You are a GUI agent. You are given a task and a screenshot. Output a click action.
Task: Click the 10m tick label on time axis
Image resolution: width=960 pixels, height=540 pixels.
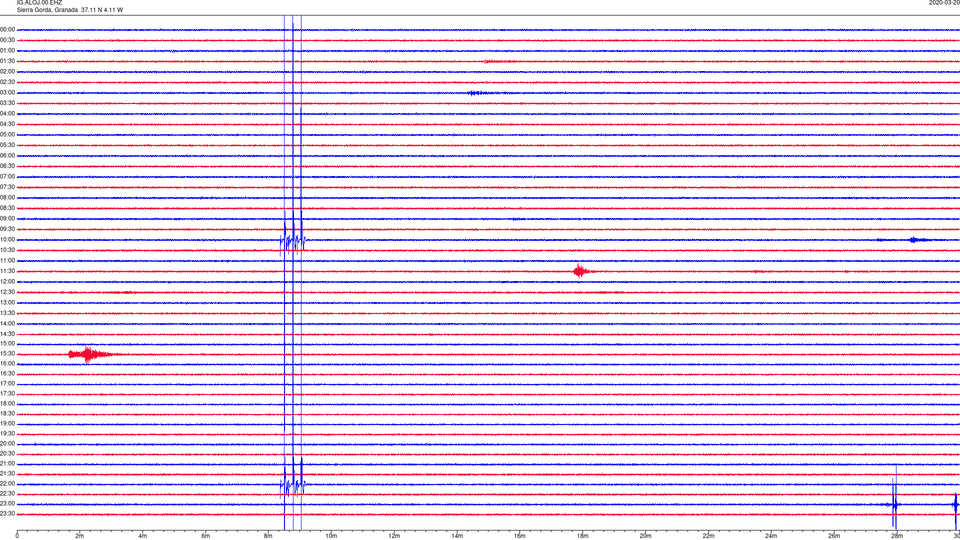coord(331,536)
